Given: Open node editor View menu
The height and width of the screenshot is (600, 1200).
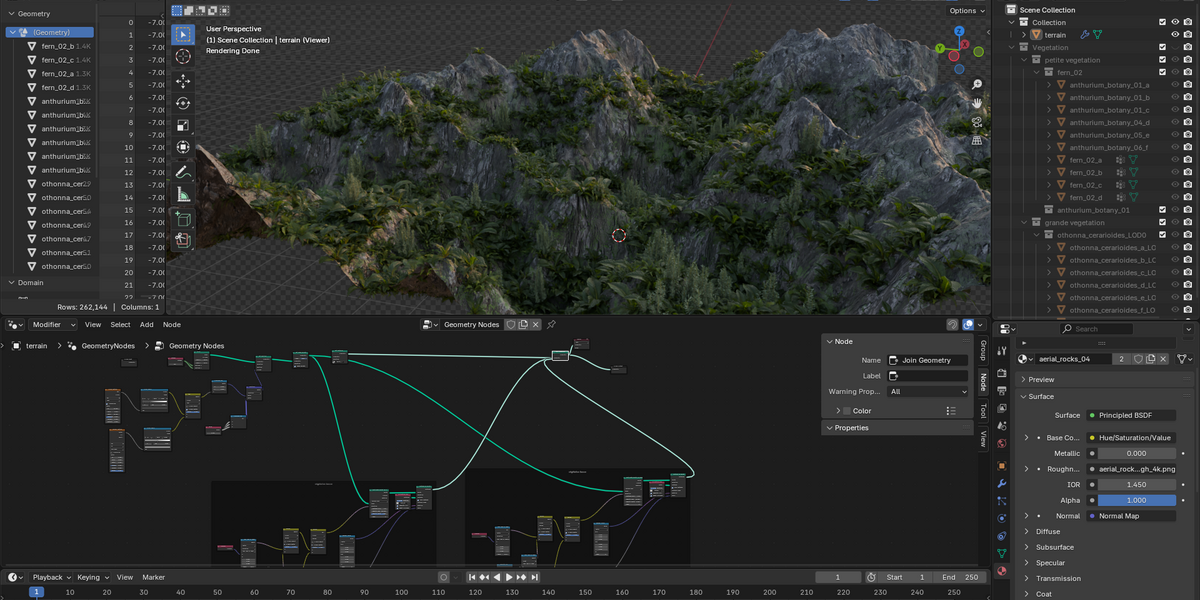Looking at the screenshot, I should (x=93, y=324).
